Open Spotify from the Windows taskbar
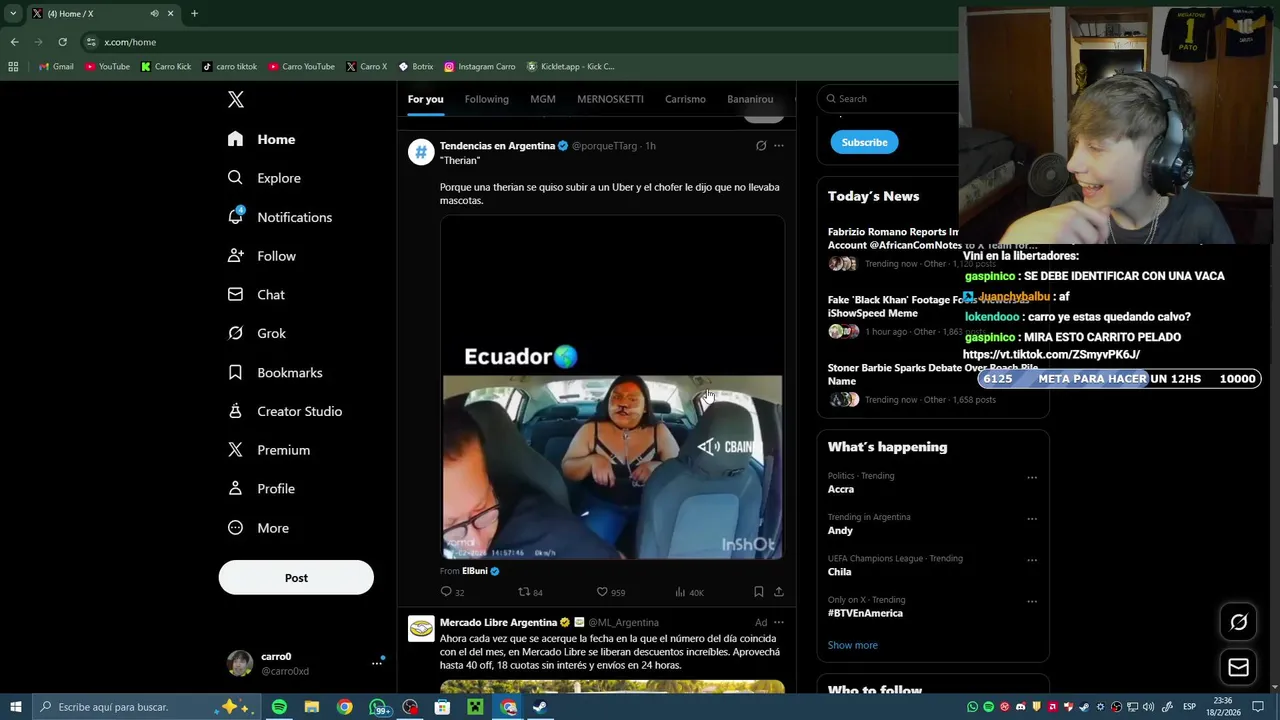Screen dimensions: 1280x720 point(279,707)
